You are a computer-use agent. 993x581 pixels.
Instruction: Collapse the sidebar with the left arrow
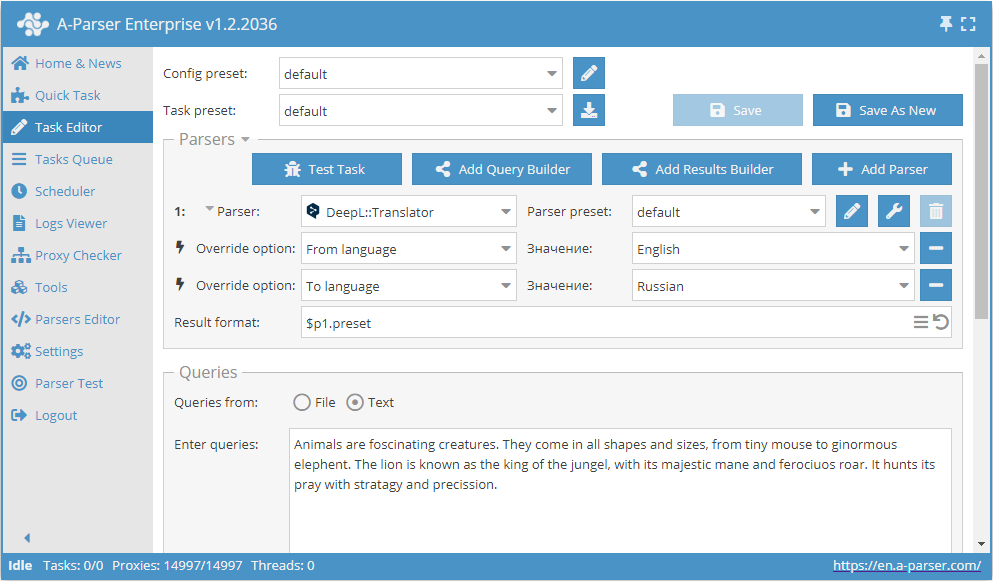[x=27, y=538]
